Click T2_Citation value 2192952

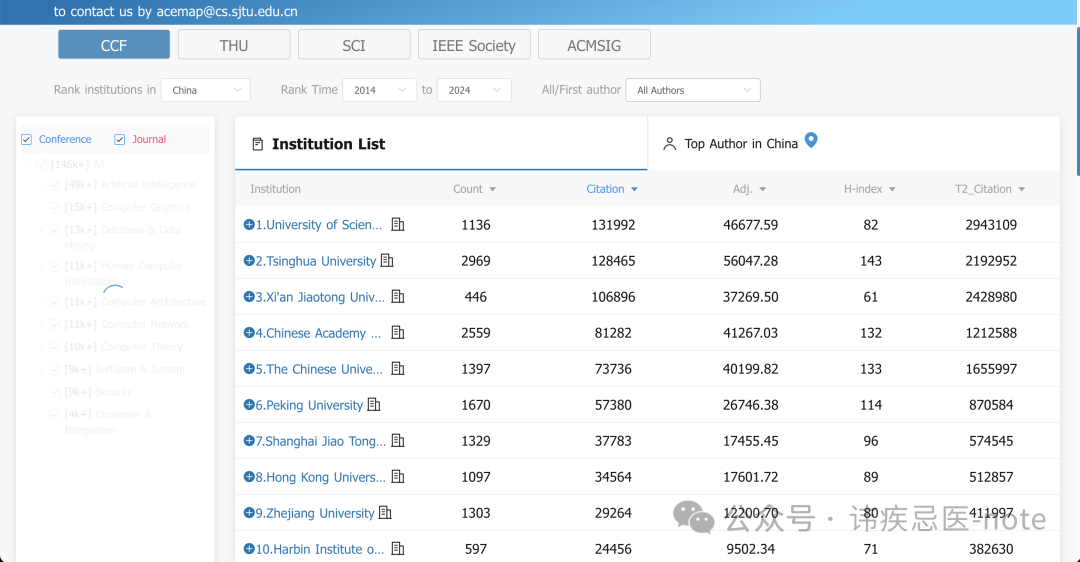coord(991,260)
